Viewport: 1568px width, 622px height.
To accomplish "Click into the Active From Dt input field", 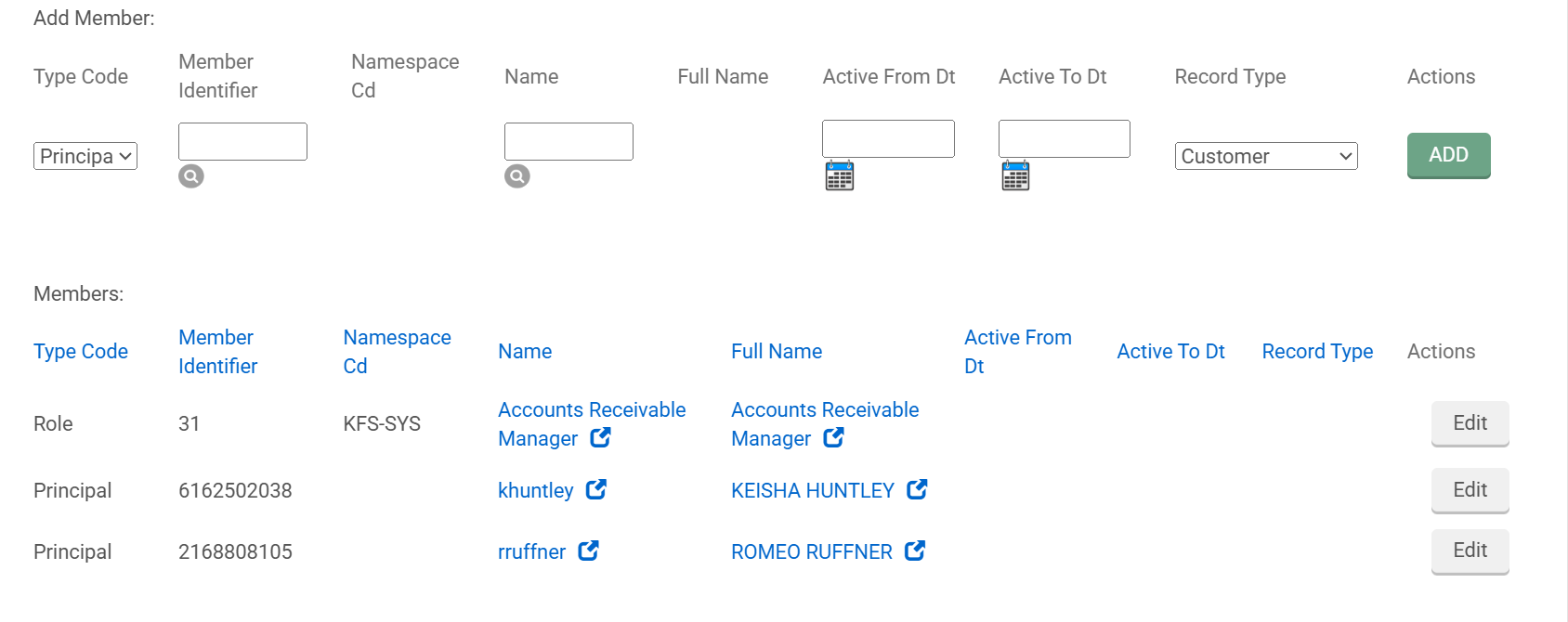I will pyautogui.click(x=888, y=139).
